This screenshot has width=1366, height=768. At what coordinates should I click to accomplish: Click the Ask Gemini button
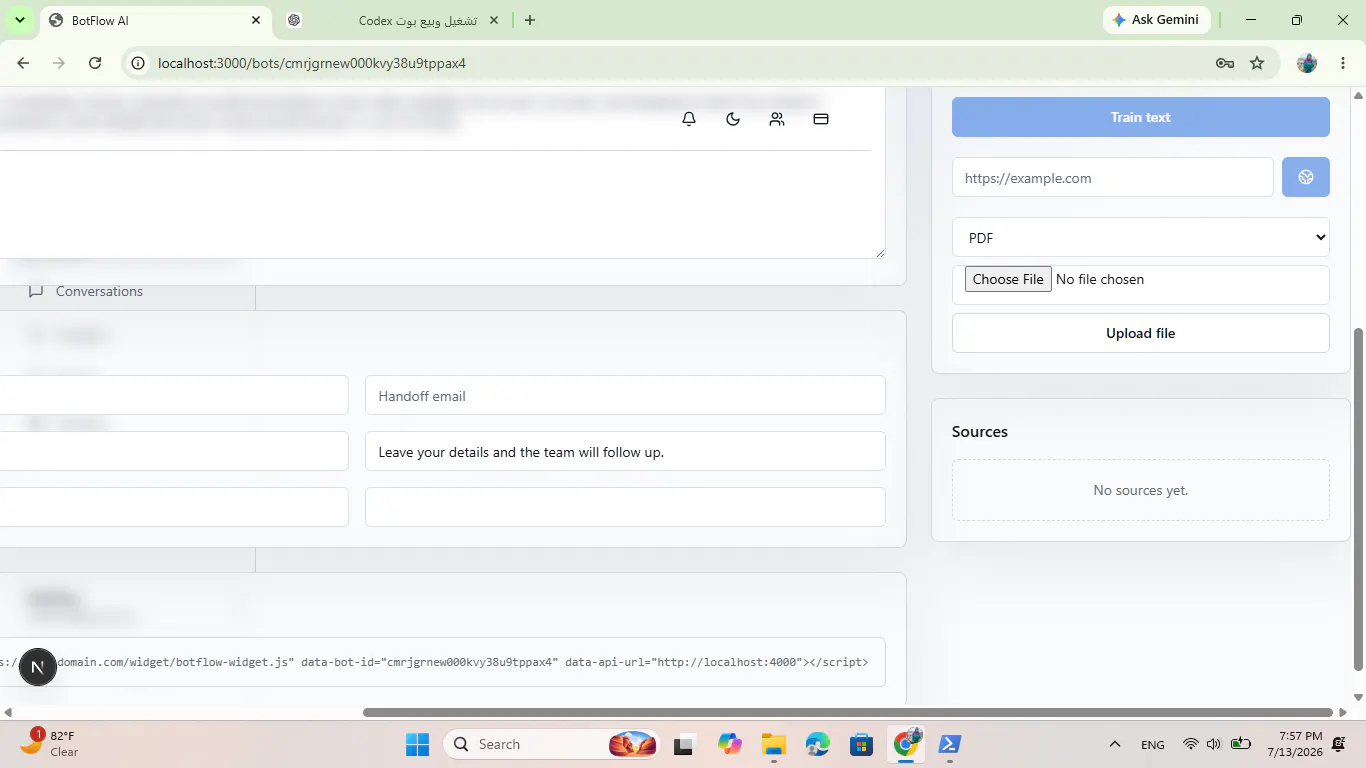click(1157, 20)
